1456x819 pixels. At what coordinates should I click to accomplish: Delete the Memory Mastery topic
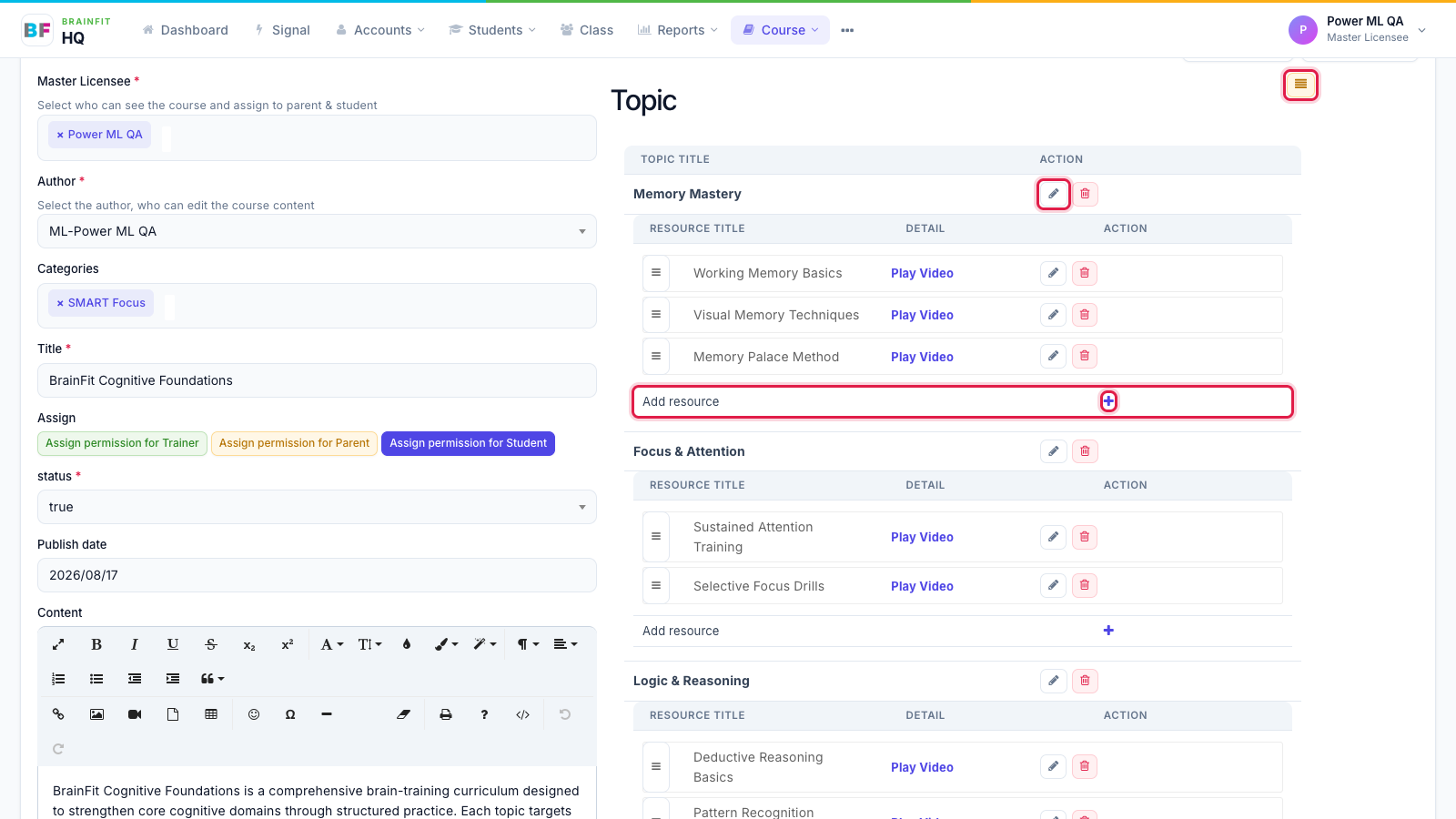click(x=1085, y=194)
